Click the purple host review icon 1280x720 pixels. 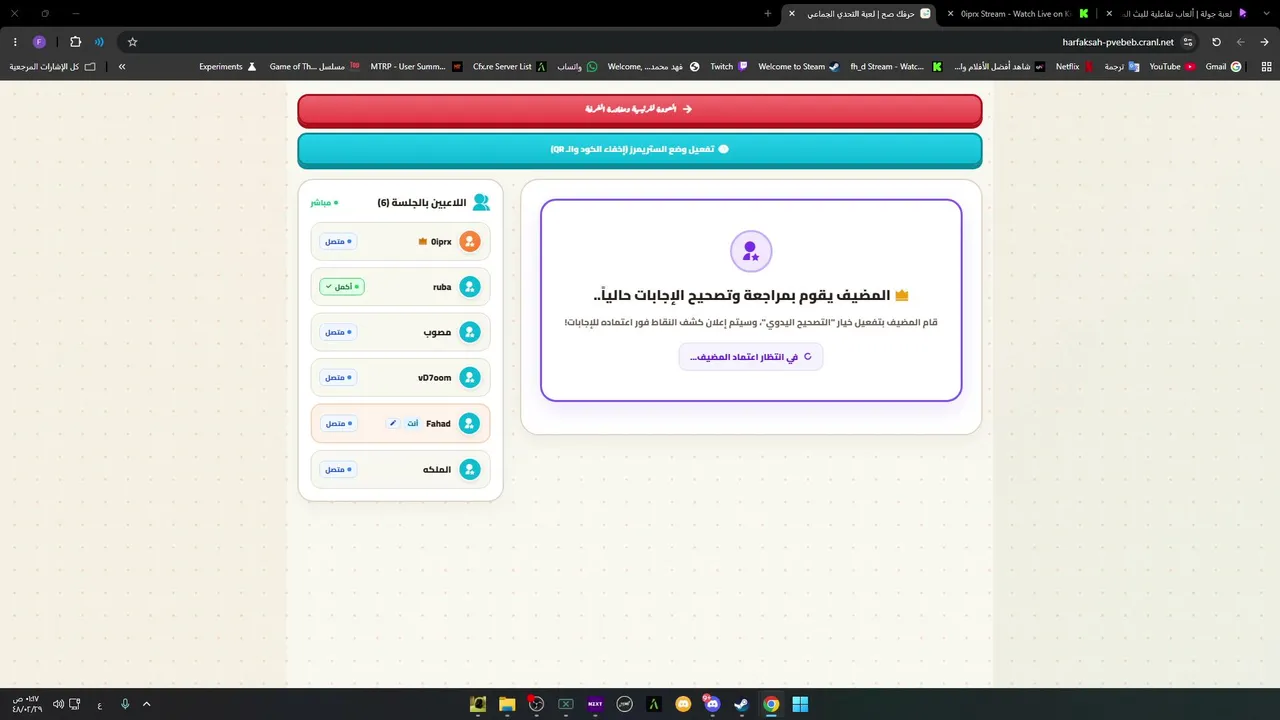pyautogui.click(x=751, y=251)
